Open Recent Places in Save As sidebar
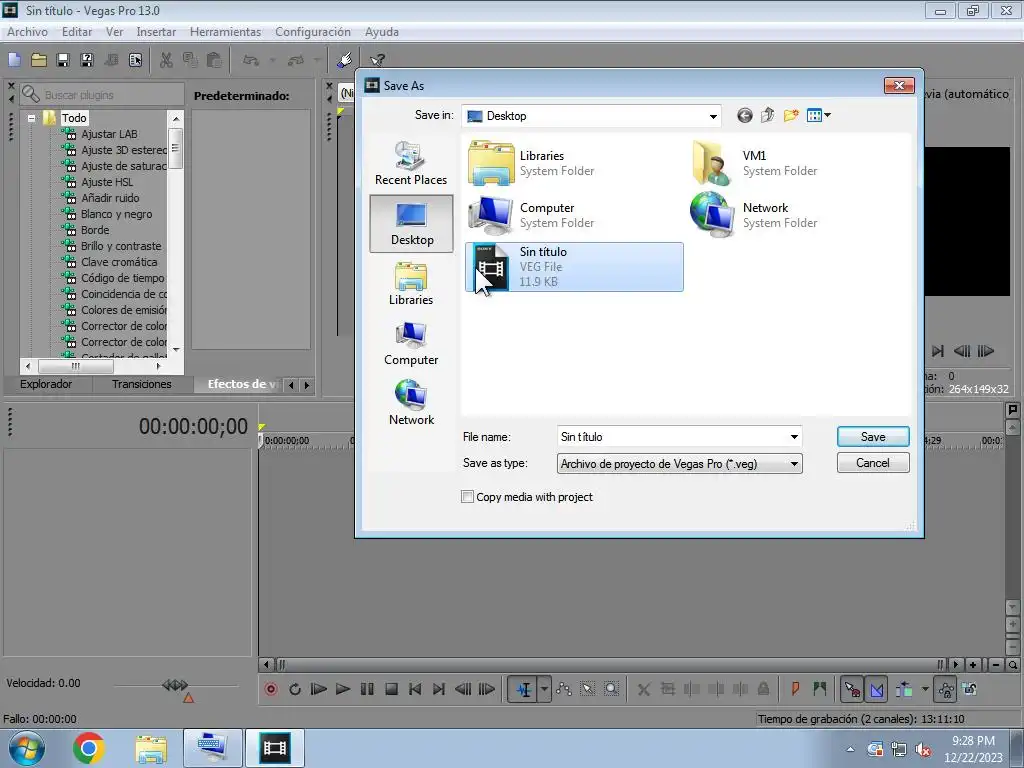This screenshot has width=1024, height=768. click(x=411, y=163)
